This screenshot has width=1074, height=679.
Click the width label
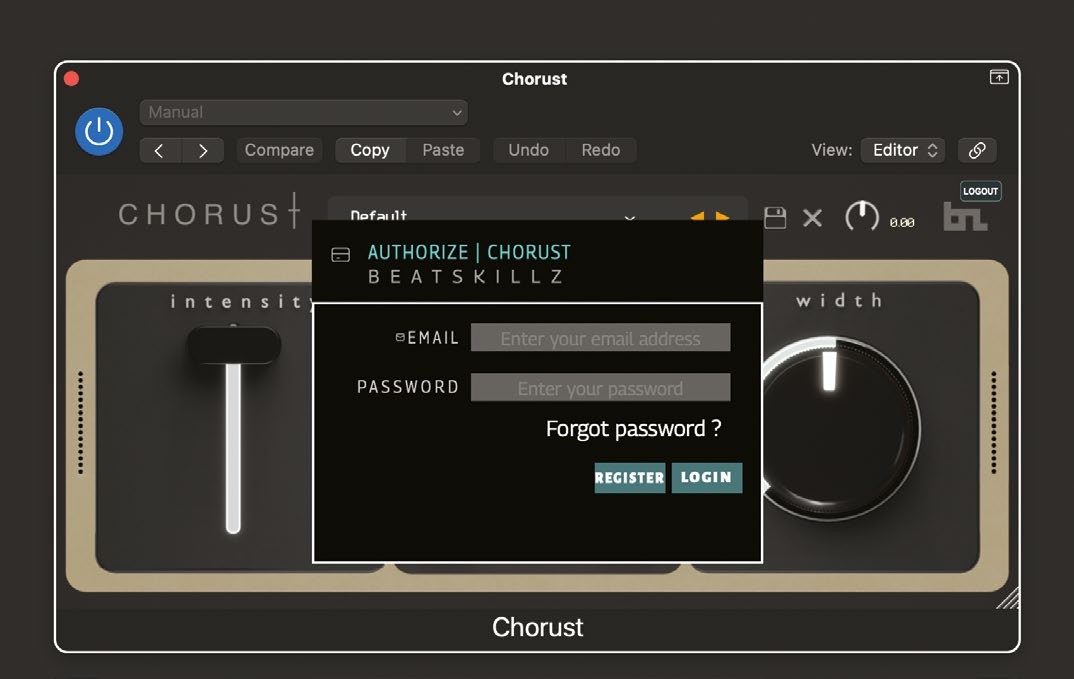point(839,300)
